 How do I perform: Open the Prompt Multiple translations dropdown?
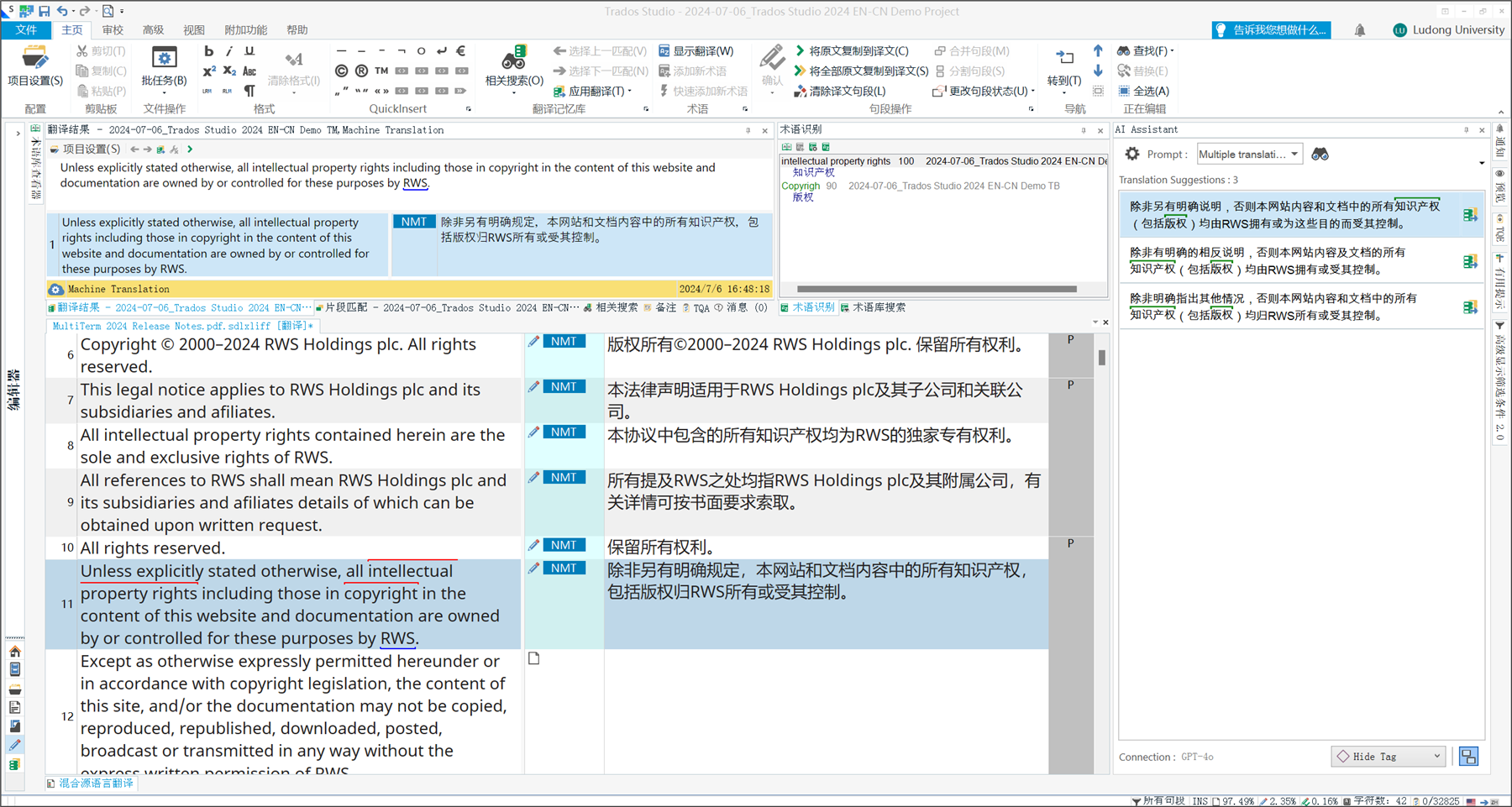coord(1249,154)
